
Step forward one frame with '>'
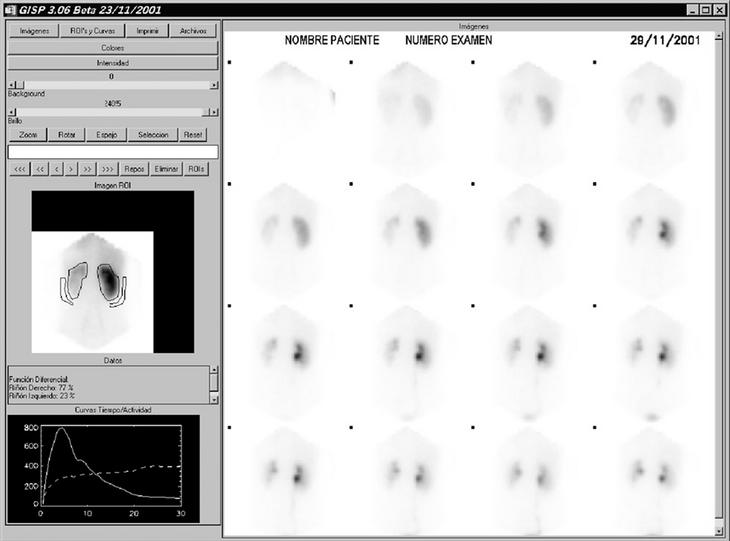[71, 169]
